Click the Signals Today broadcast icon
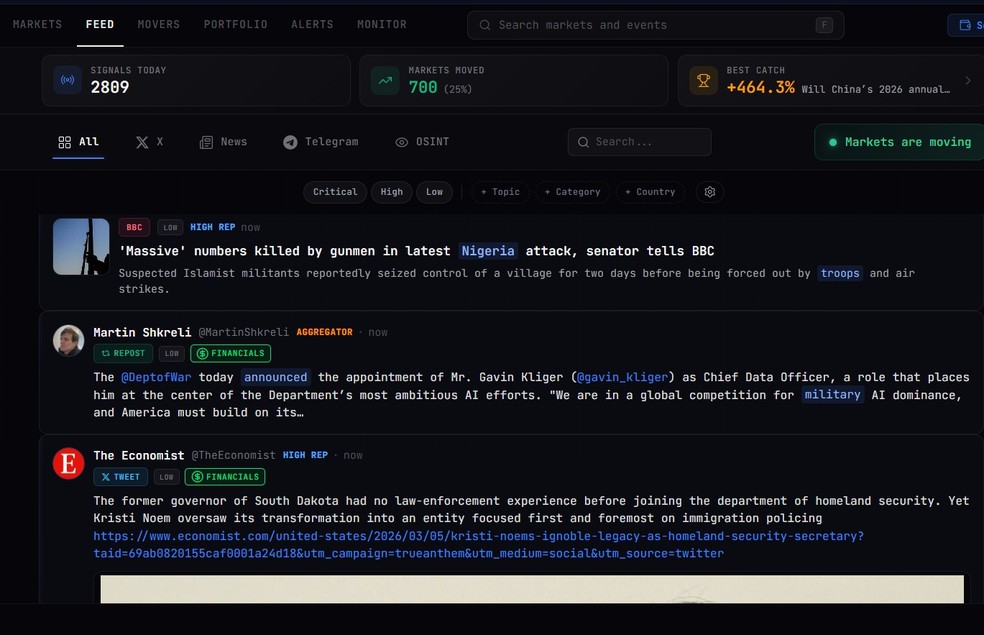The width and height of the screenshot is (984, 635). [67, 81]
